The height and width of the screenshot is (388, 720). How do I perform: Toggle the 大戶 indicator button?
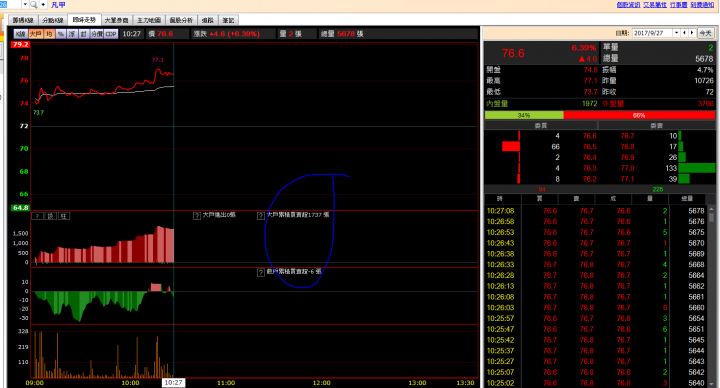35,34
